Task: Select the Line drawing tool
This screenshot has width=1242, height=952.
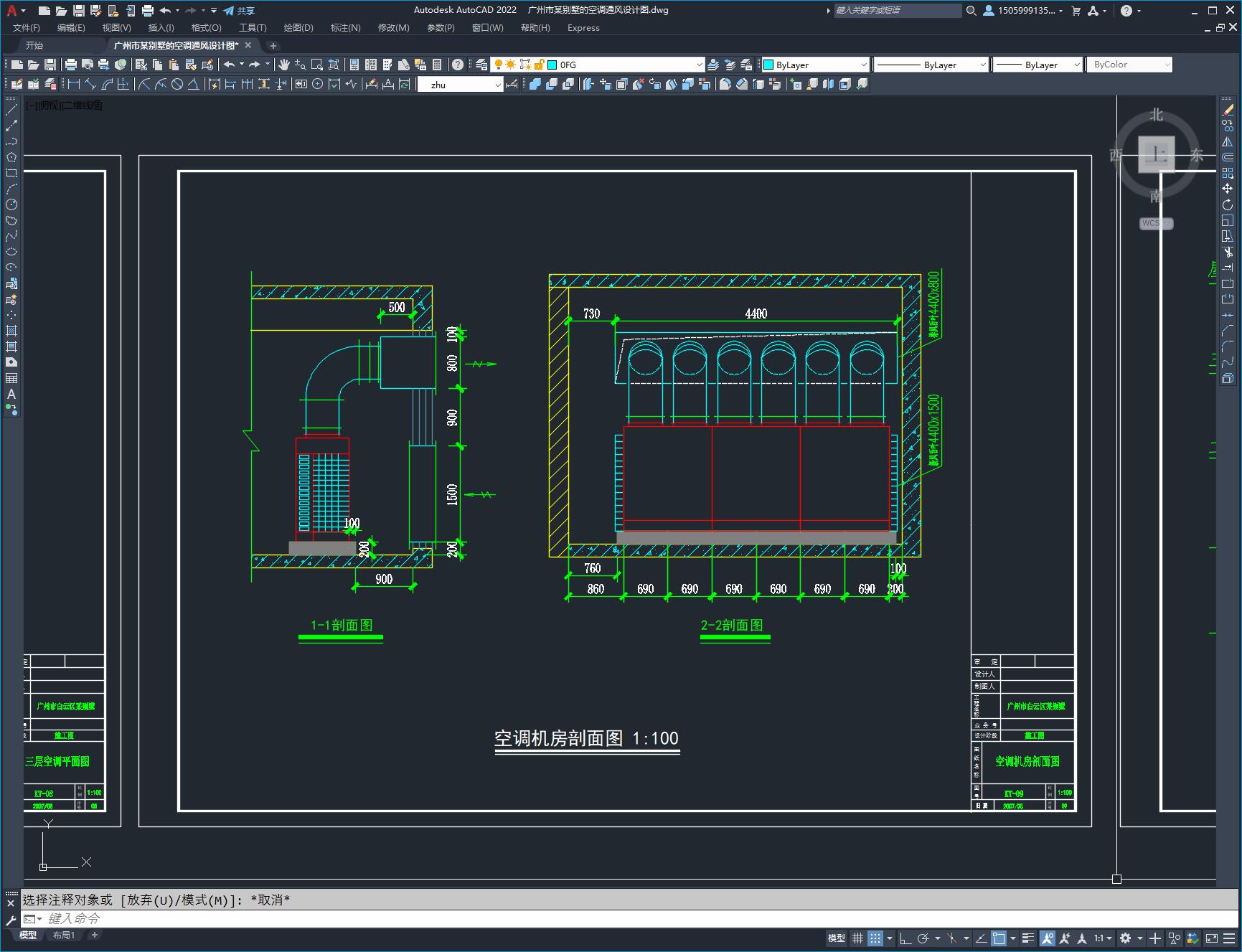Action: tap(11, 110)
